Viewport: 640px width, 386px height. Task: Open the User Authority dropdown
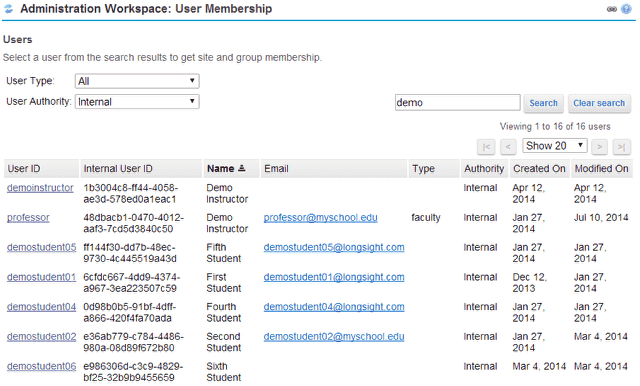click(137, 102)
